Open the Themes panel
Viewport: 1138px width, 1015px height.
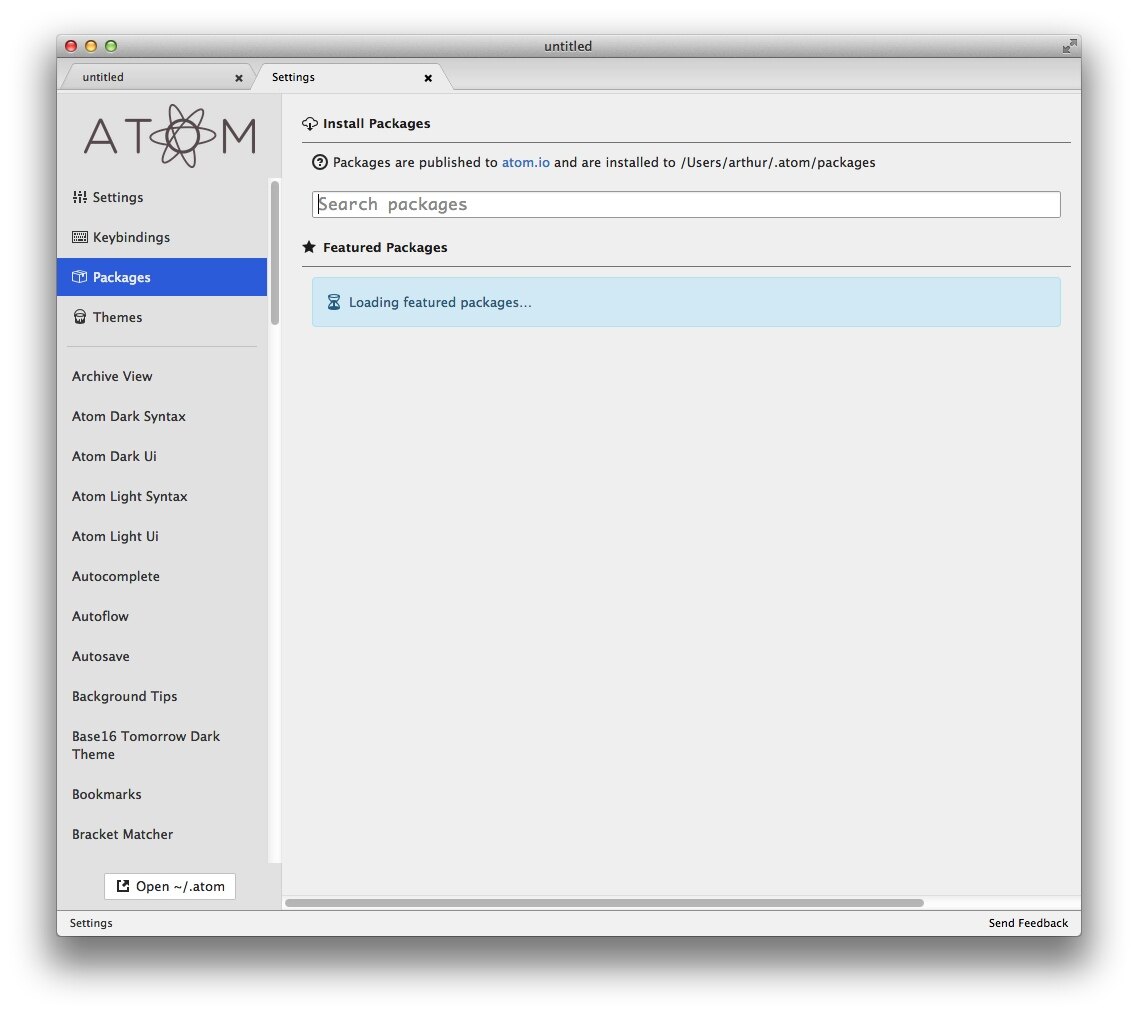pos(162,317)
